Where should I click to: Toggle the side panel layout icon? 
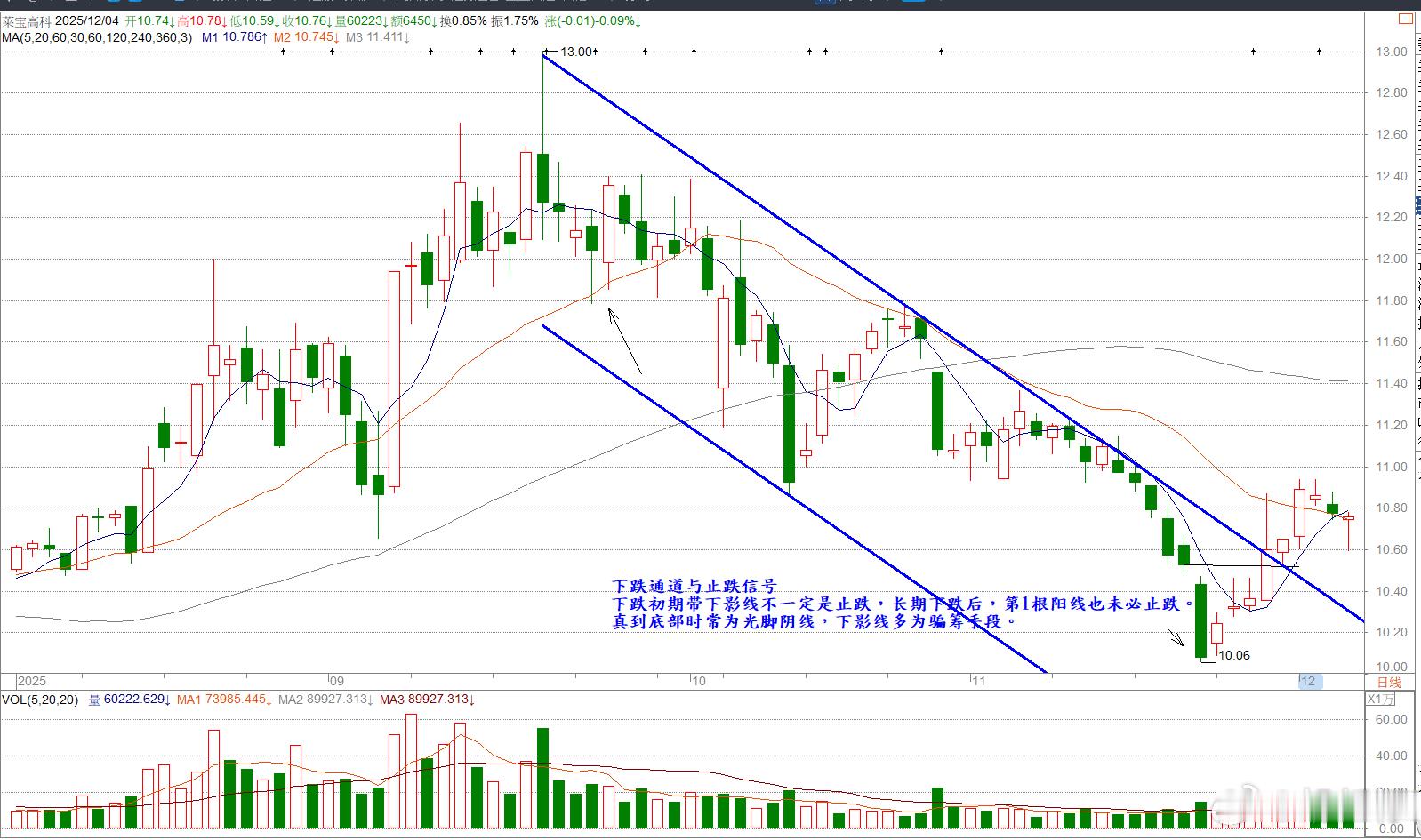point(1406,19)
